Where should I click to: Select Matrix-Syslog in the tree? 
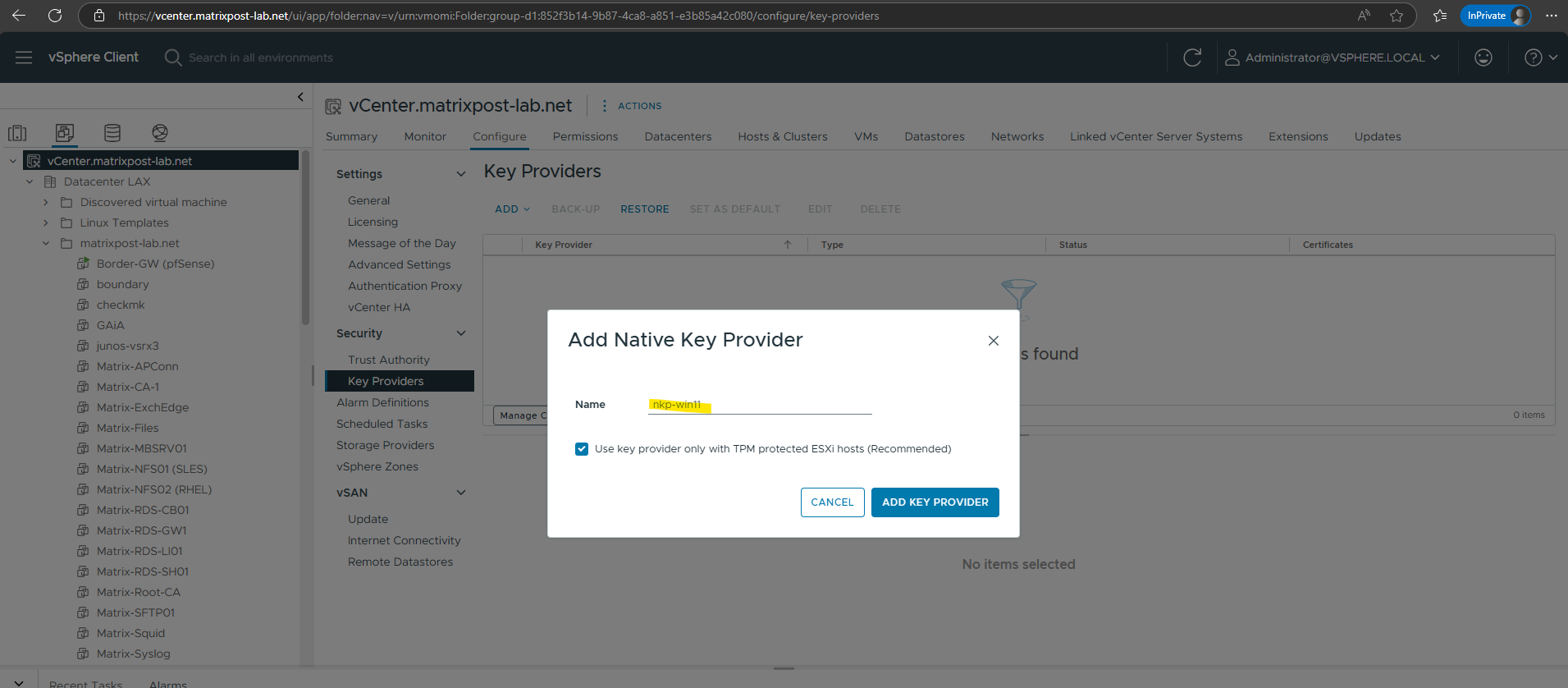coord(134,654)
